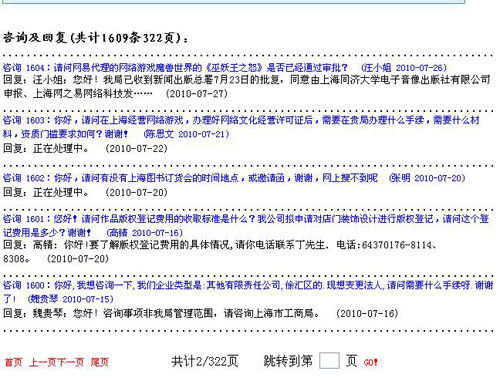Click the GO! jump button

pos(371,362)
